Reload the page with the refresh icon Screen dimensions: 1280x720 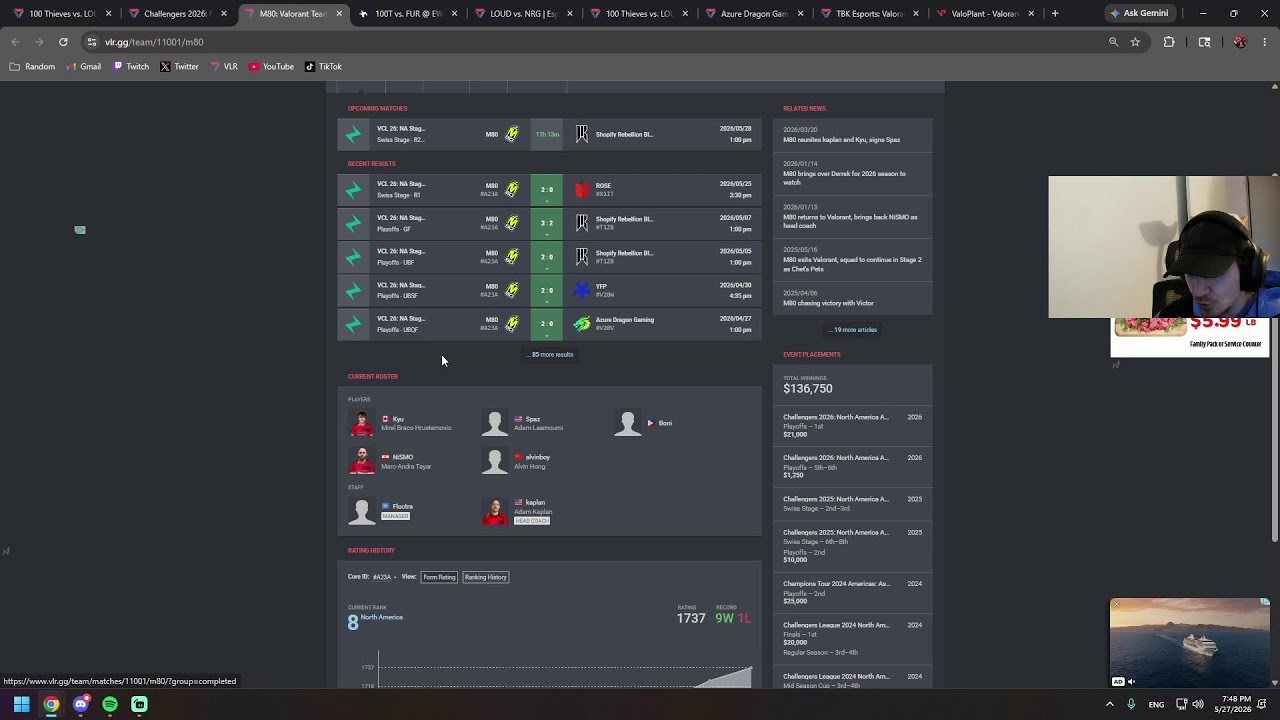tap(63, 42)
